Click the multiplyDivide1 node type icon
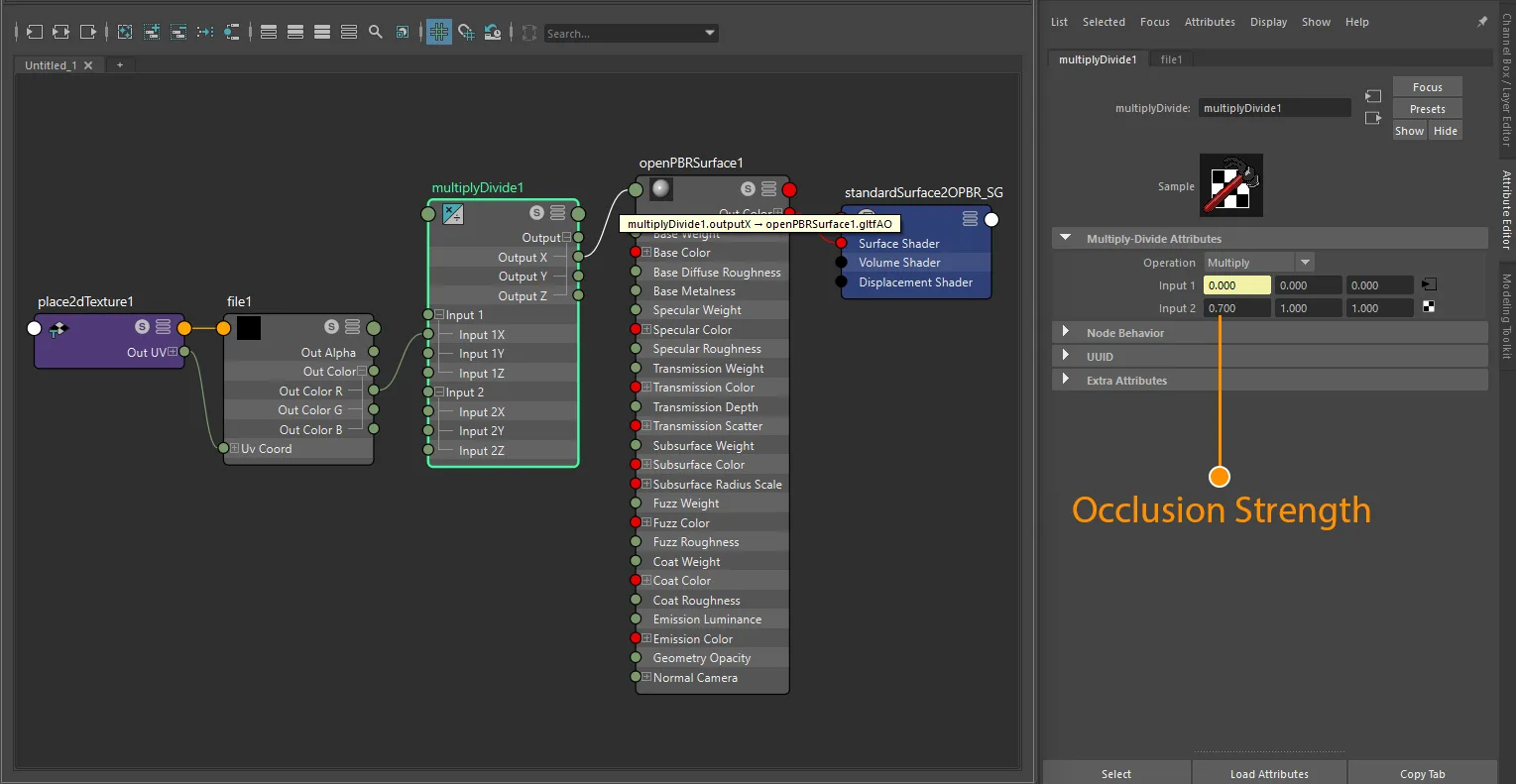Viewport: 1516px width, 784px height. click(453, 213)
